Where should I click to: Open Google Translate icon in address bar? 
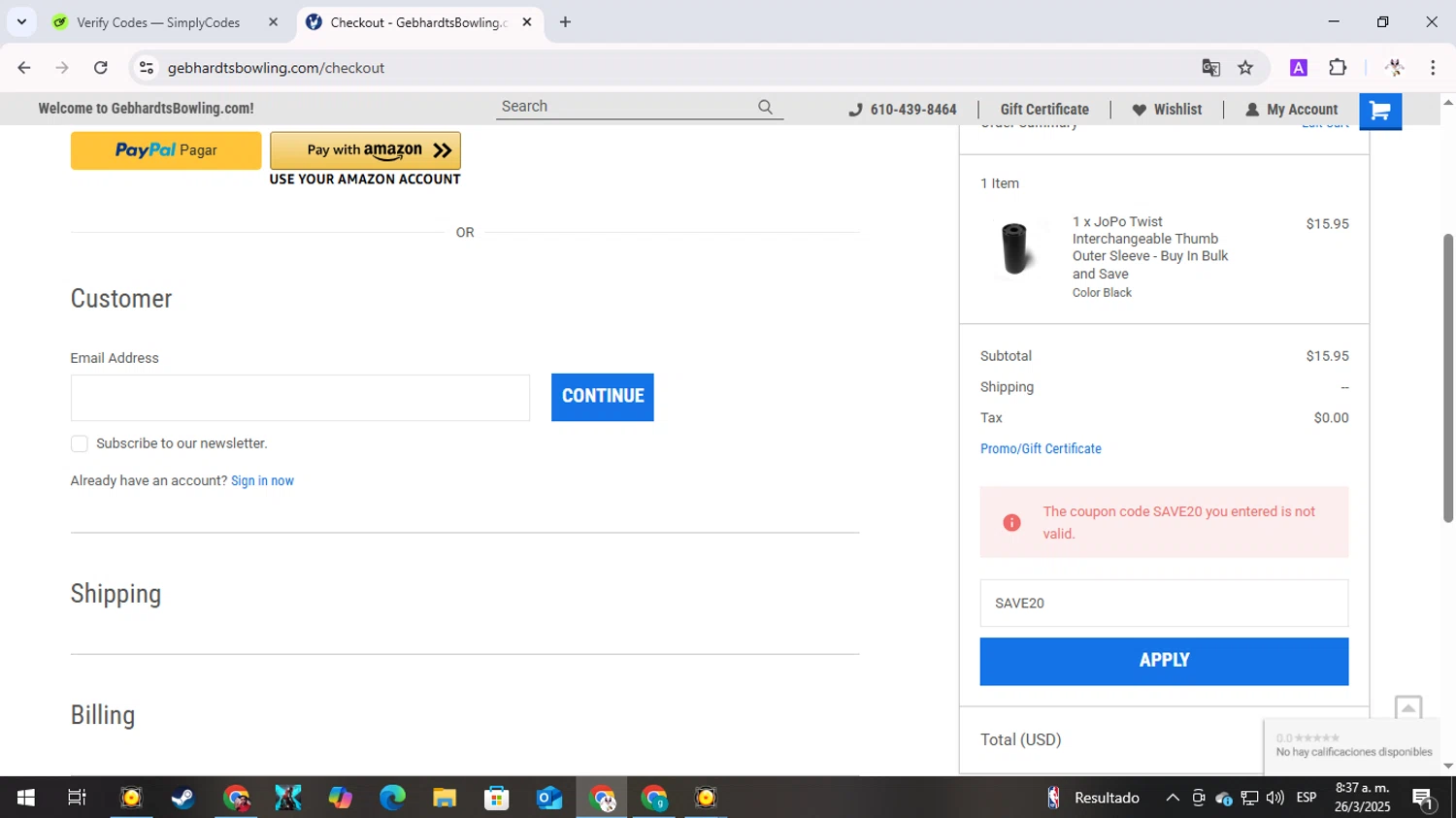1210,68
